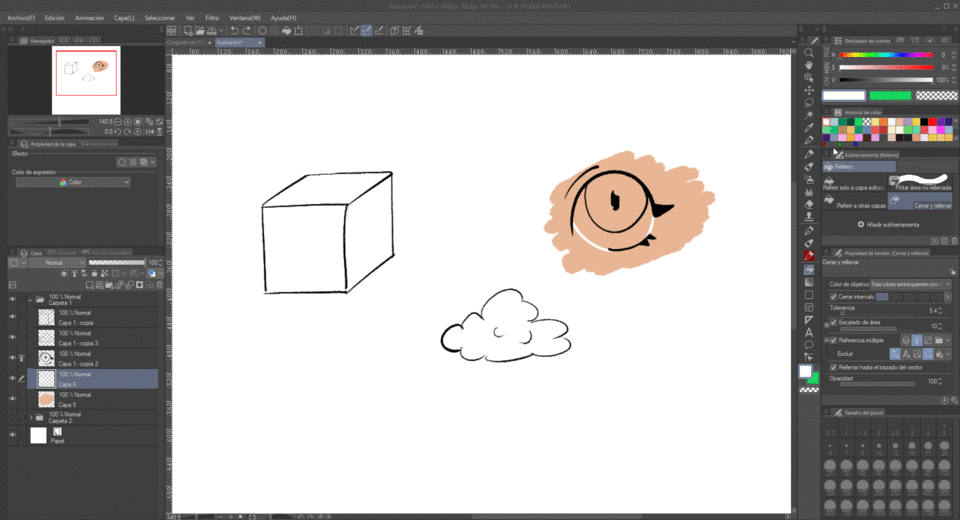The image size is (960, 520).
Task: Click the Opacidad slider in tool property
Action: pos(877,384)
